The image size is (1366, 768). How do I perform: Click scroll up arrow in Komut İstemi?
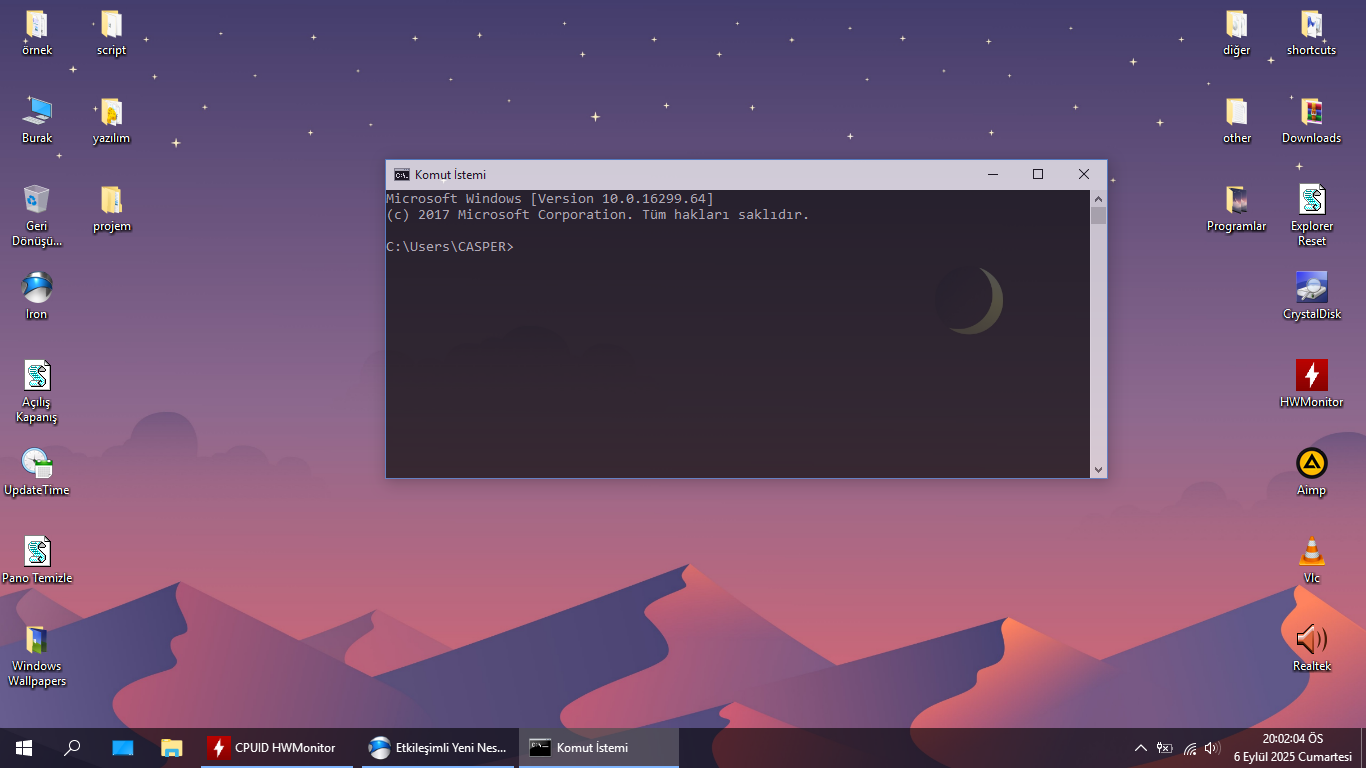tap(1099, 198)
